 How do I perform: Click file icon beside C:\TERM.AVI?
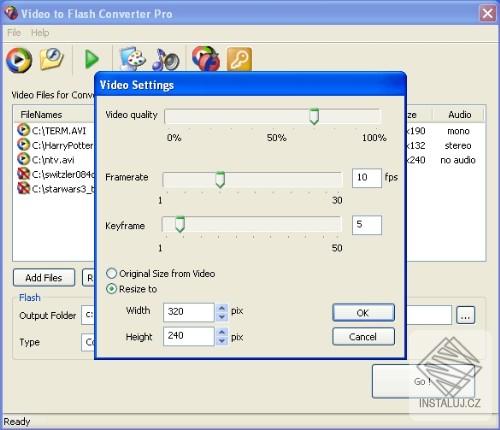(x=23, y=130)
